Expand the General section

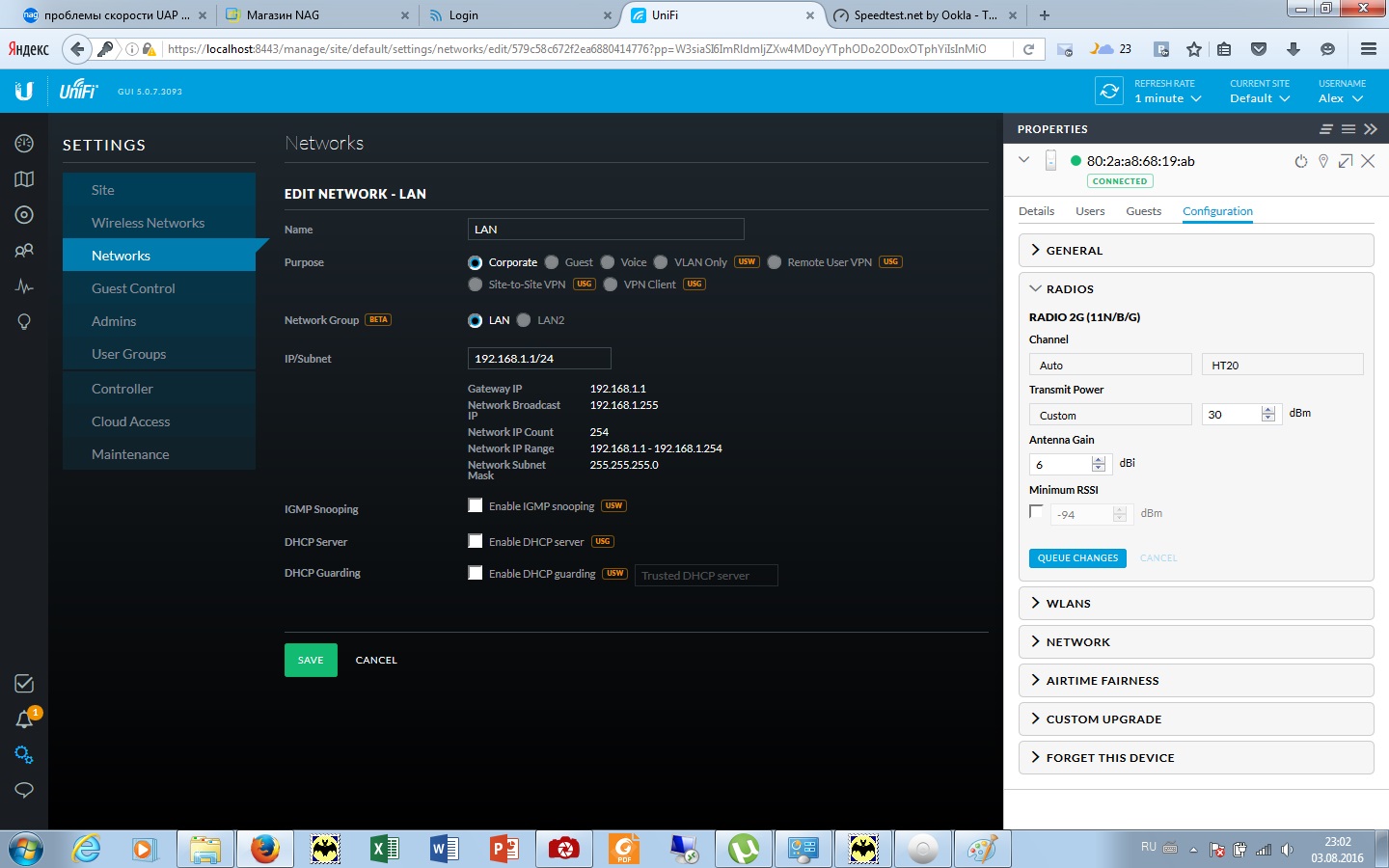click(x=1196, y=250)
